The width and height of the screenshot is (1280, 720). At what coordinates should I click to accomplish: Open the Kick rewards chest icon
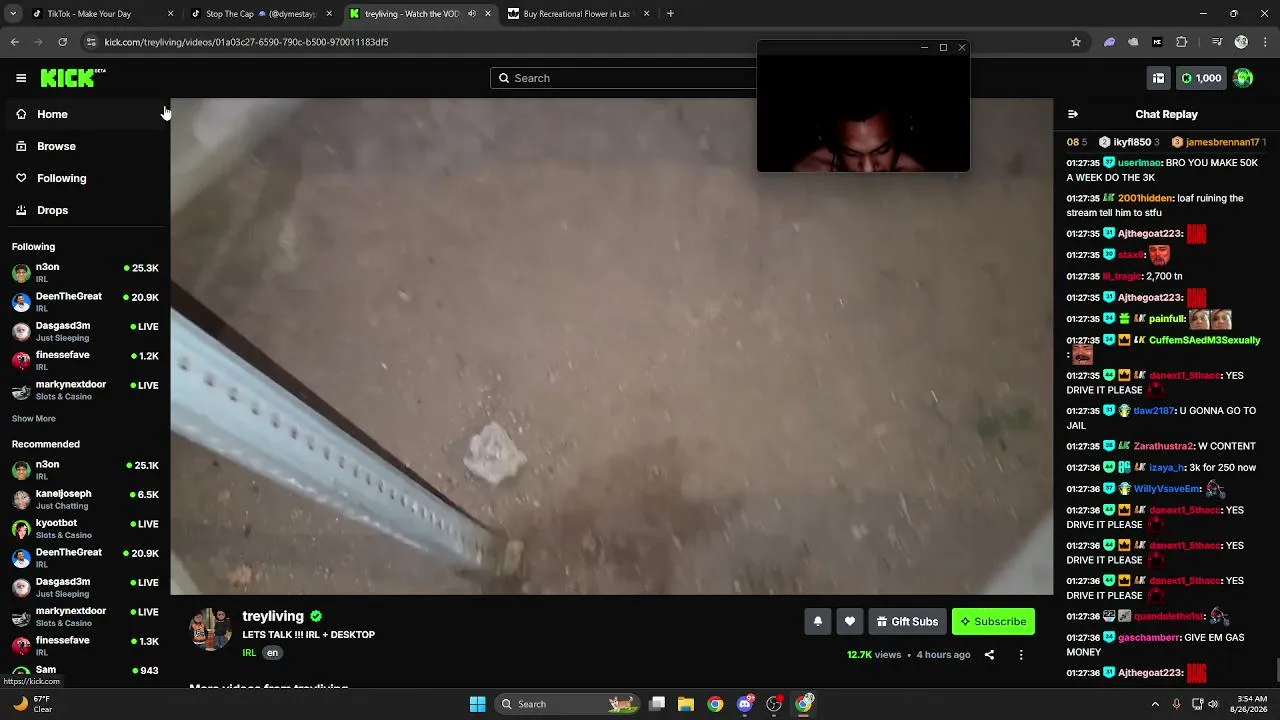(x=1158, y=78)
